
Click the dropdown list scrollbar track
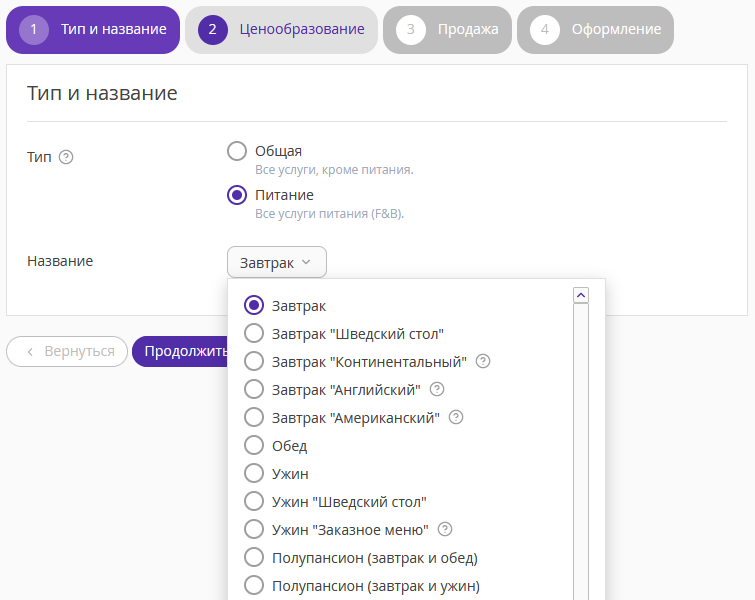coord(581,453)
